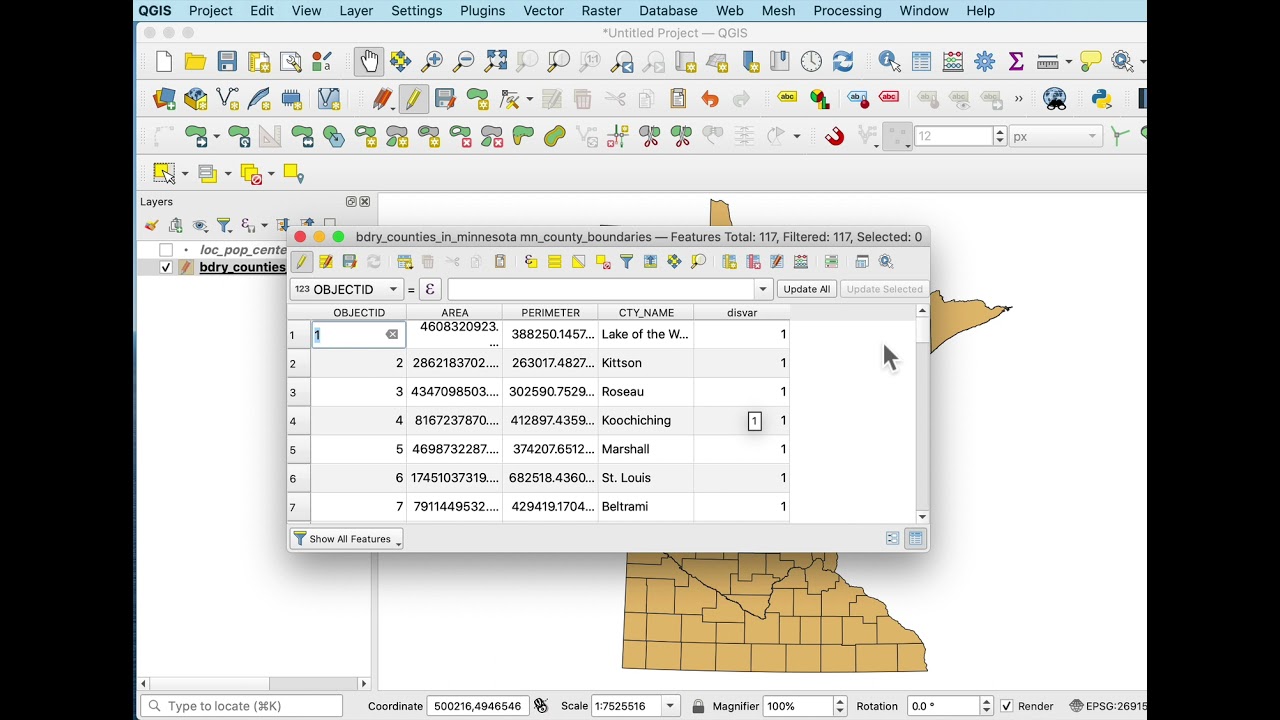Image resolution: width=1280 pixels, height=720 pixels.
Task: Click the attribute table vertical scrollbar
Action: [922, 414]
